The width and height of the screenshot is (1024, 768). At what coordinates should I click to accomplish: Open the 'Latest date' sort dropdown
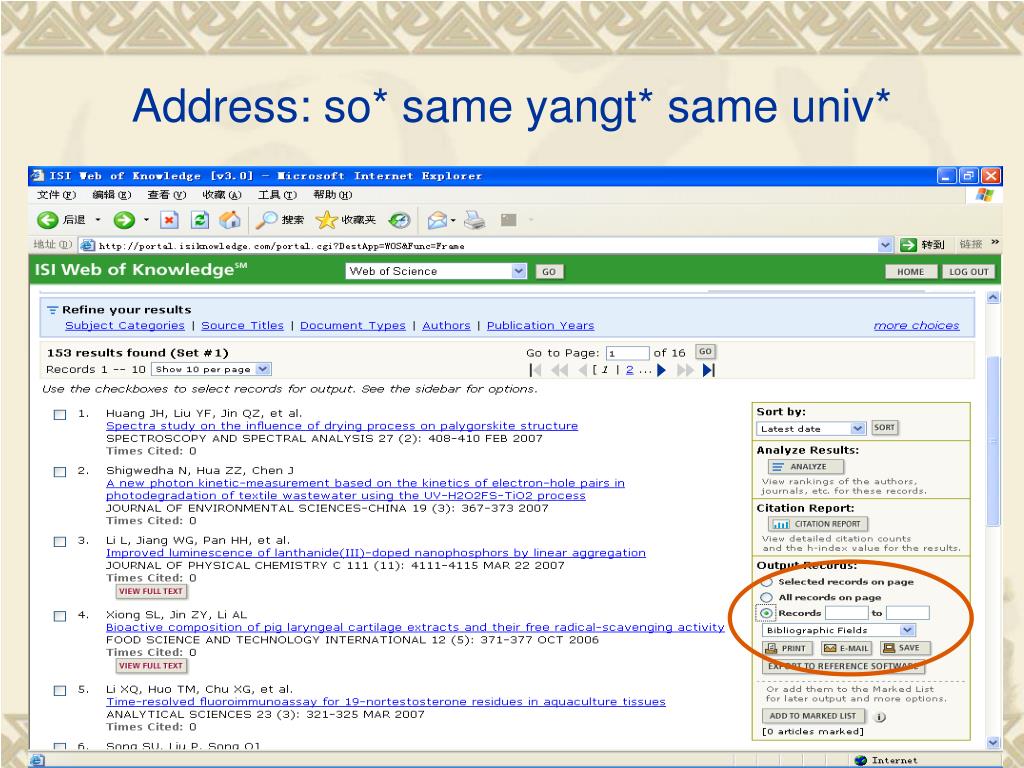pos(858,428)
